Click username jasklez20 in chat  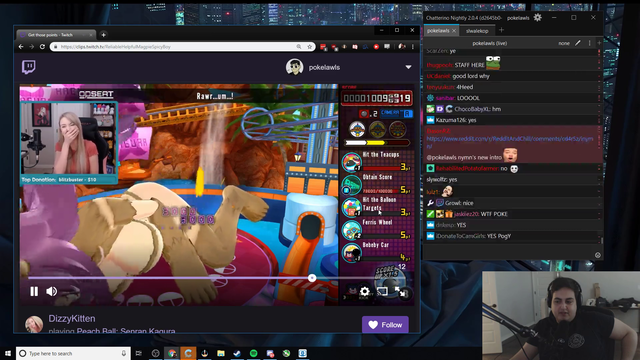pos(466,214)
